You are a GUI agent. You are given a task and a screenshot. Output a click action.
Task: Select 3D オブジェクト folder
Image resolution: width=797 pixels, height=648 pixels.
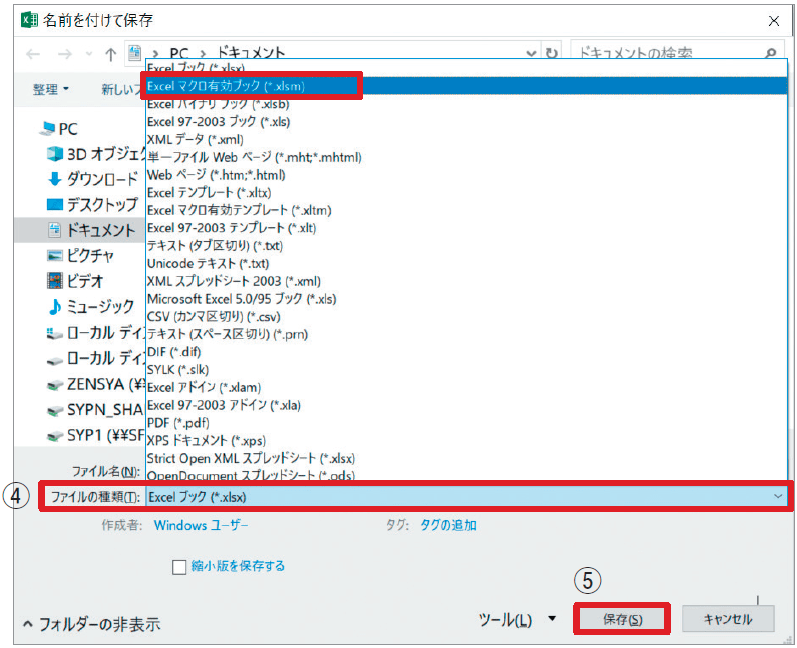[x=106, y=154]
